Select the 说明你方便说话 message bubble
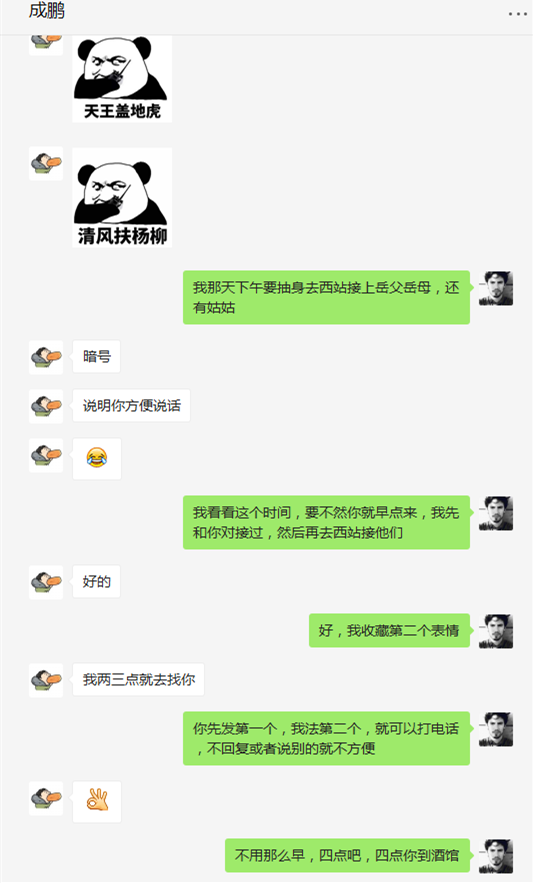This screenshot has height=883, width=533. click(x=131, y=406)
